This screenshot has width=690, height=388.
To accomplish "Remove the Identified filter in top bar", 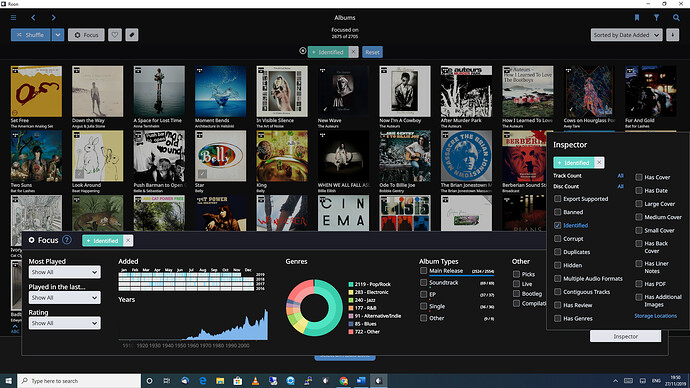I will pyautogui.click(x=353, y=52).
